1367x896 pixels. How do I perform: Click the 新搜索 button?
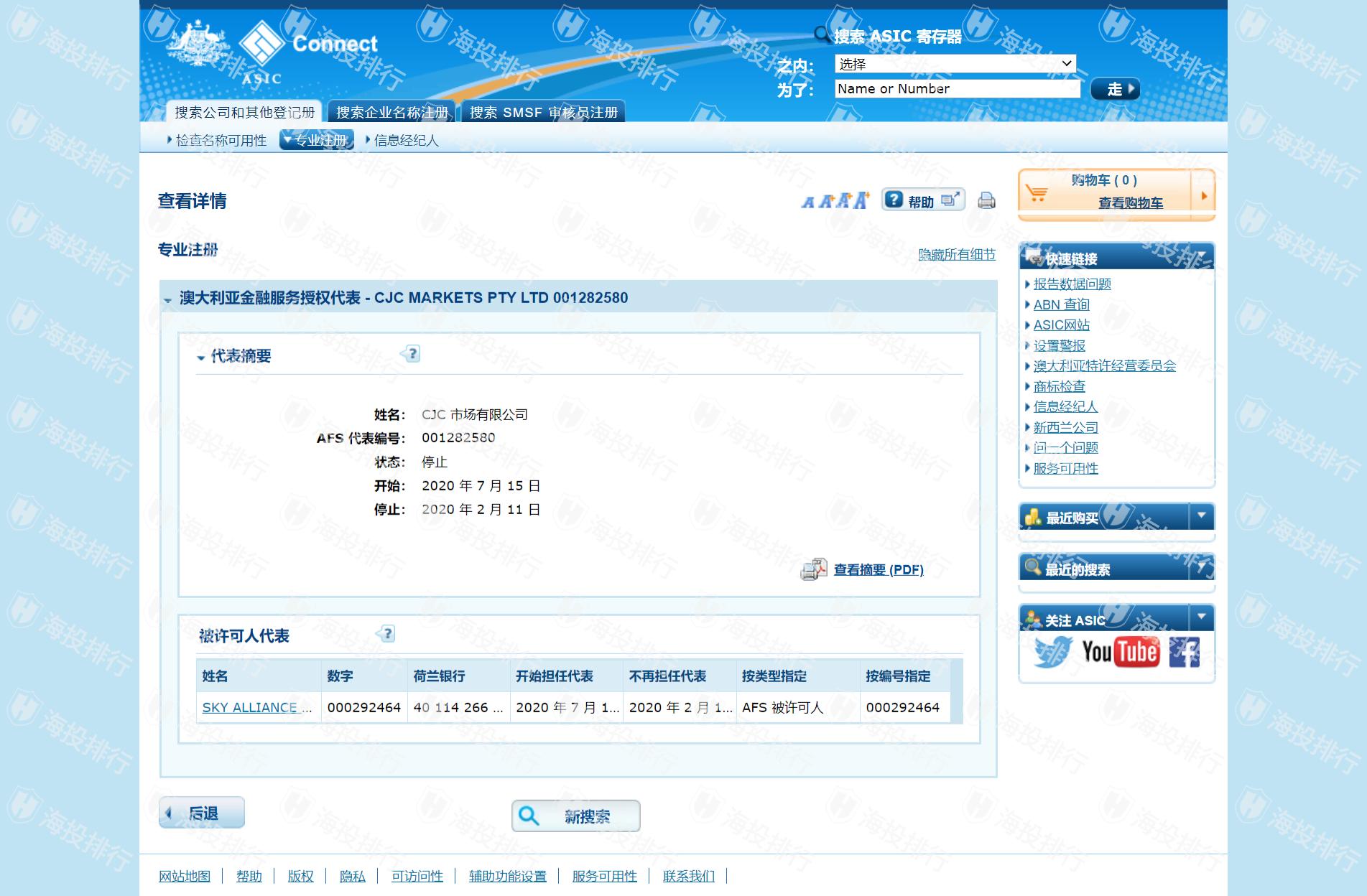pos(575,816)
